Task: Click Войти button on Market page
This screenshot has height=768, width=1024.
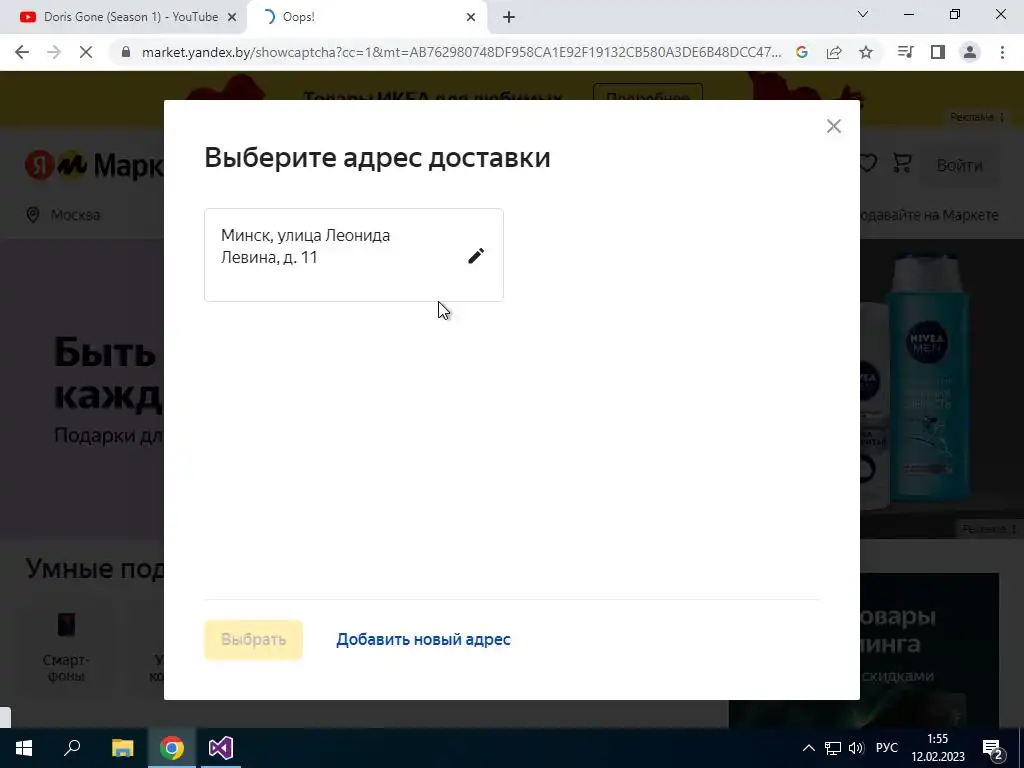Action: point(959,166)
